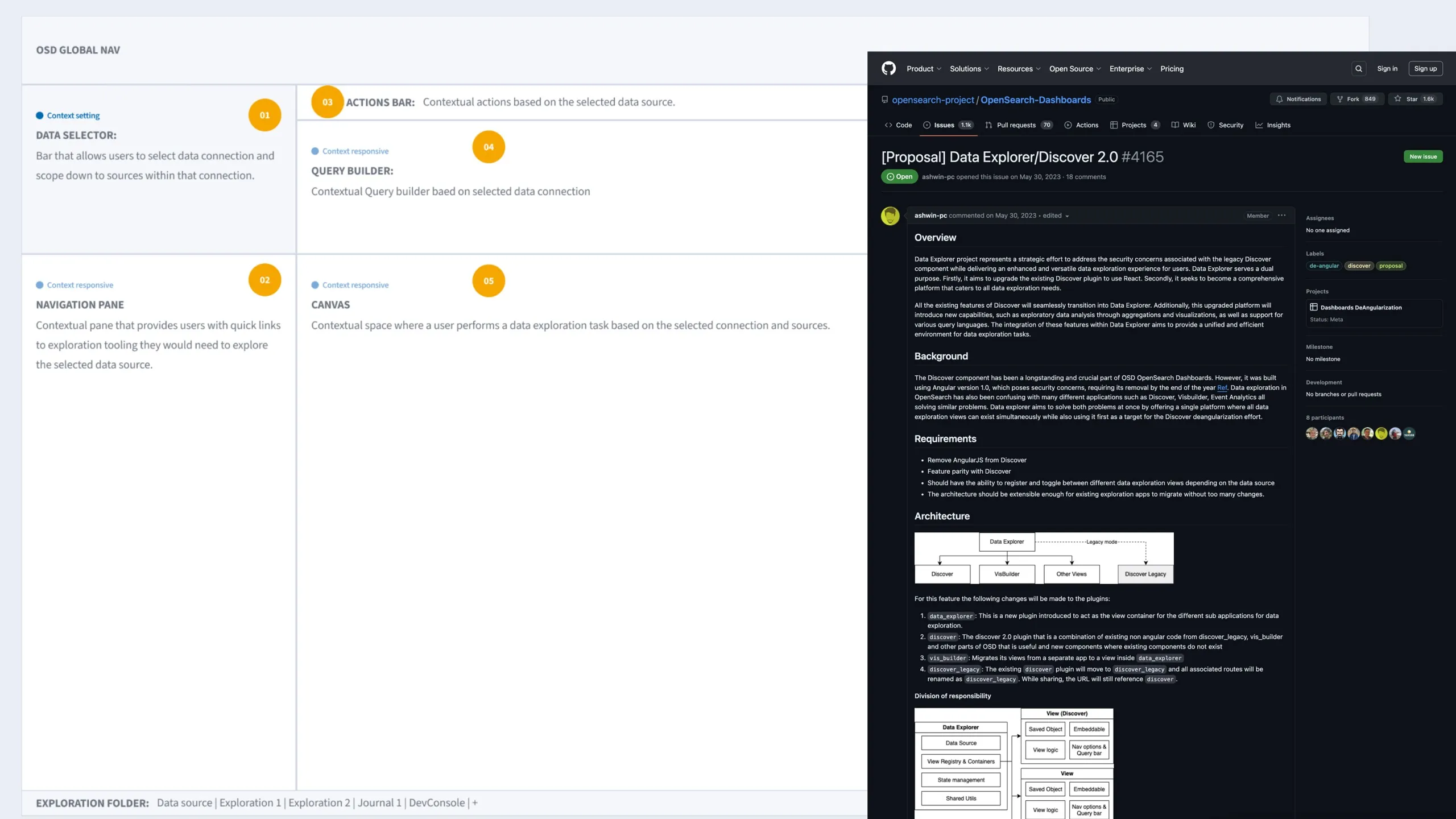Open the comment's three-dot options menu
Viewport: 1456px width, 819px height.
coord(1281,216)
